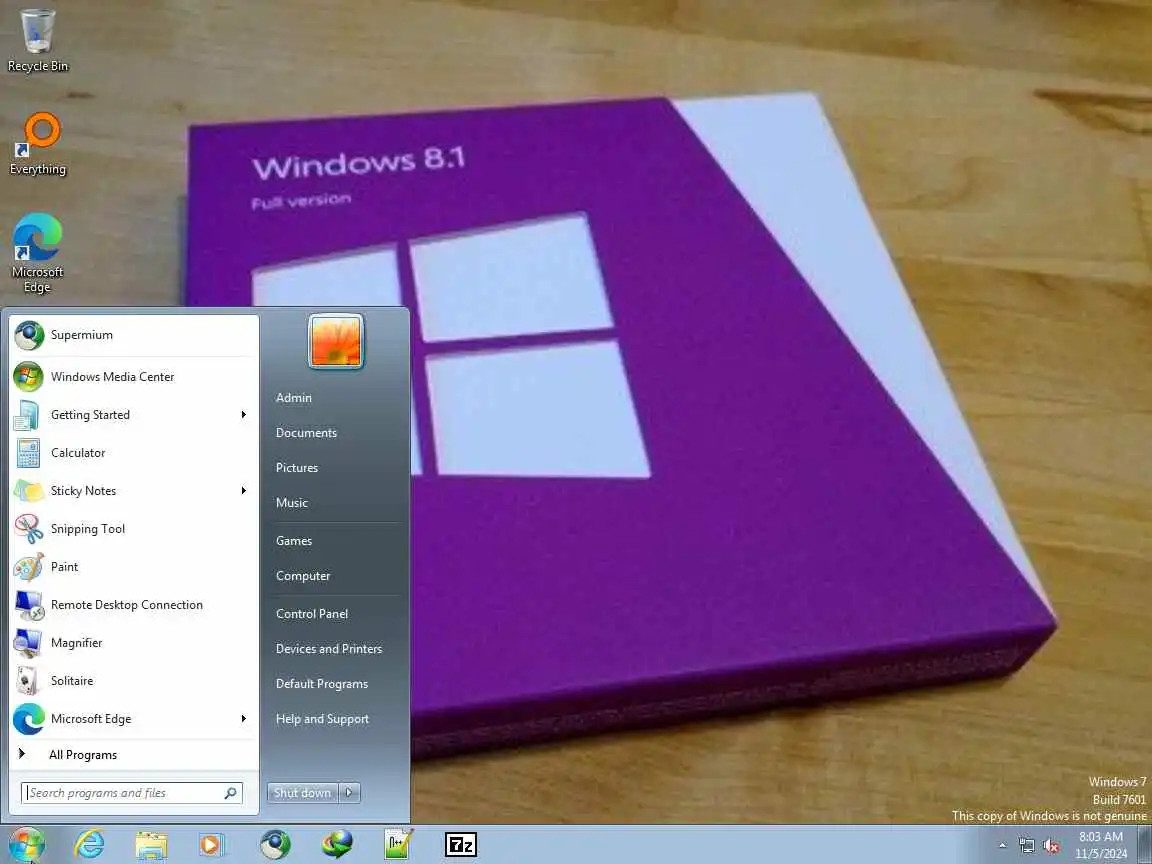This screenshot has width=1152, height=864.
Task: Launch Windows Media Player from taskbar
Action: 212,845
